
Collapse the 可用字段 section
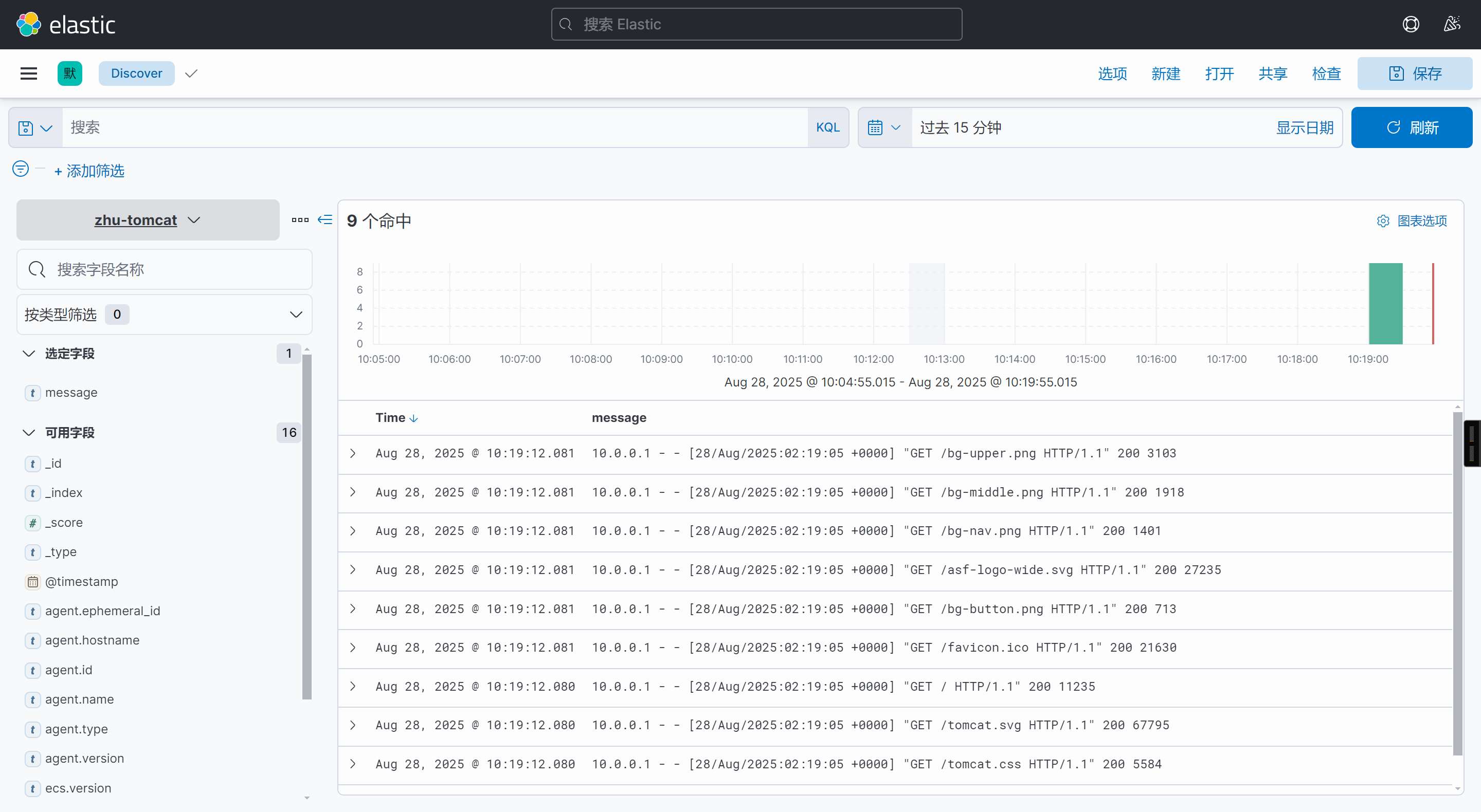tap(29, 433)
